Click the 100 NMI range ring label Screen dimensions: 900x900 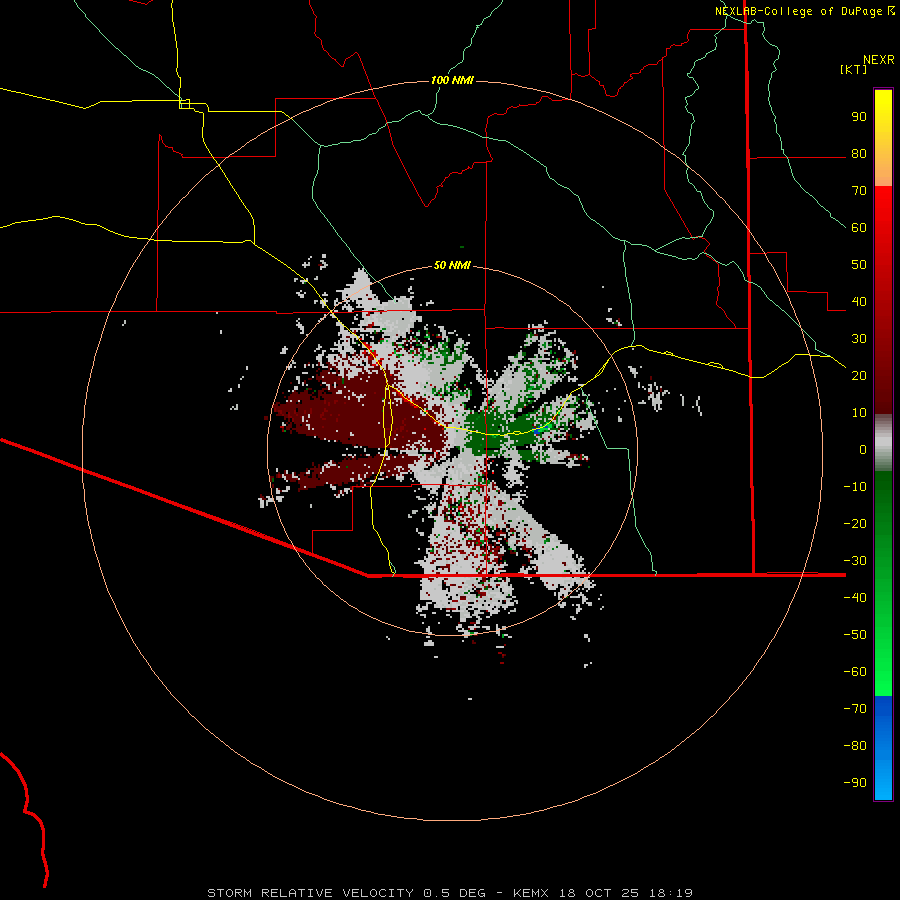tap(452, 80)
